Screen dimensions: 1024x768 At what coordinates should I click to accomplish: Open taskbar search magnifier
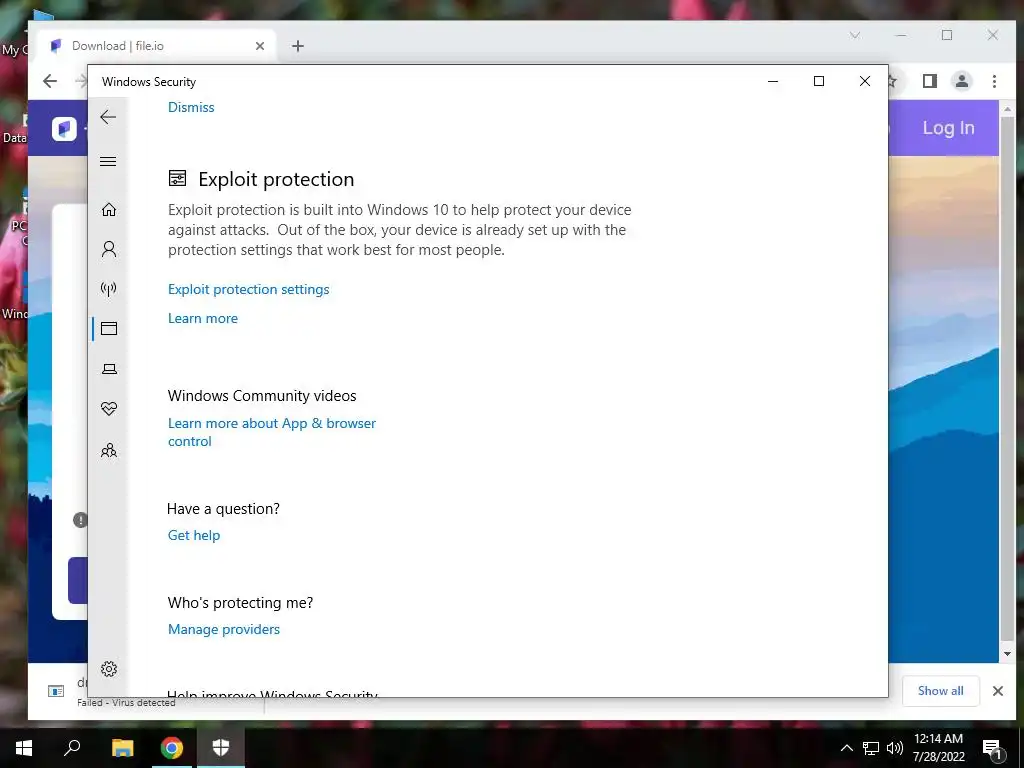pos(72,748)
